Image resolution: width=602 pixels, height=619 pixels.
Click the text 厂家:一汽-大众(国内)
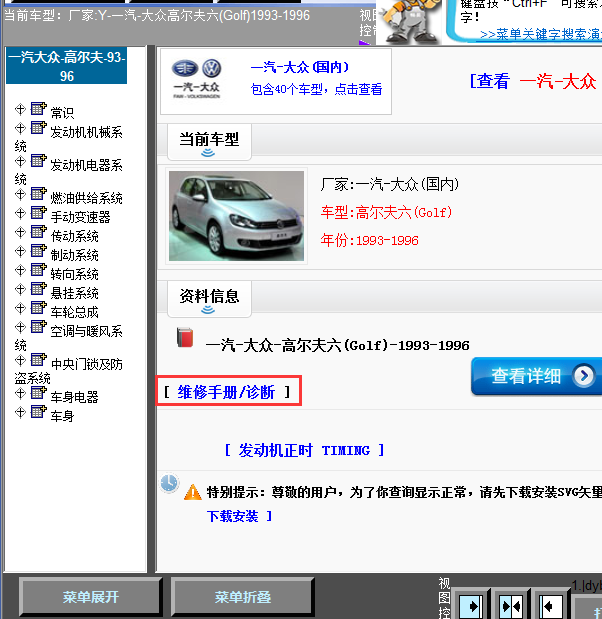click(390, 184)
